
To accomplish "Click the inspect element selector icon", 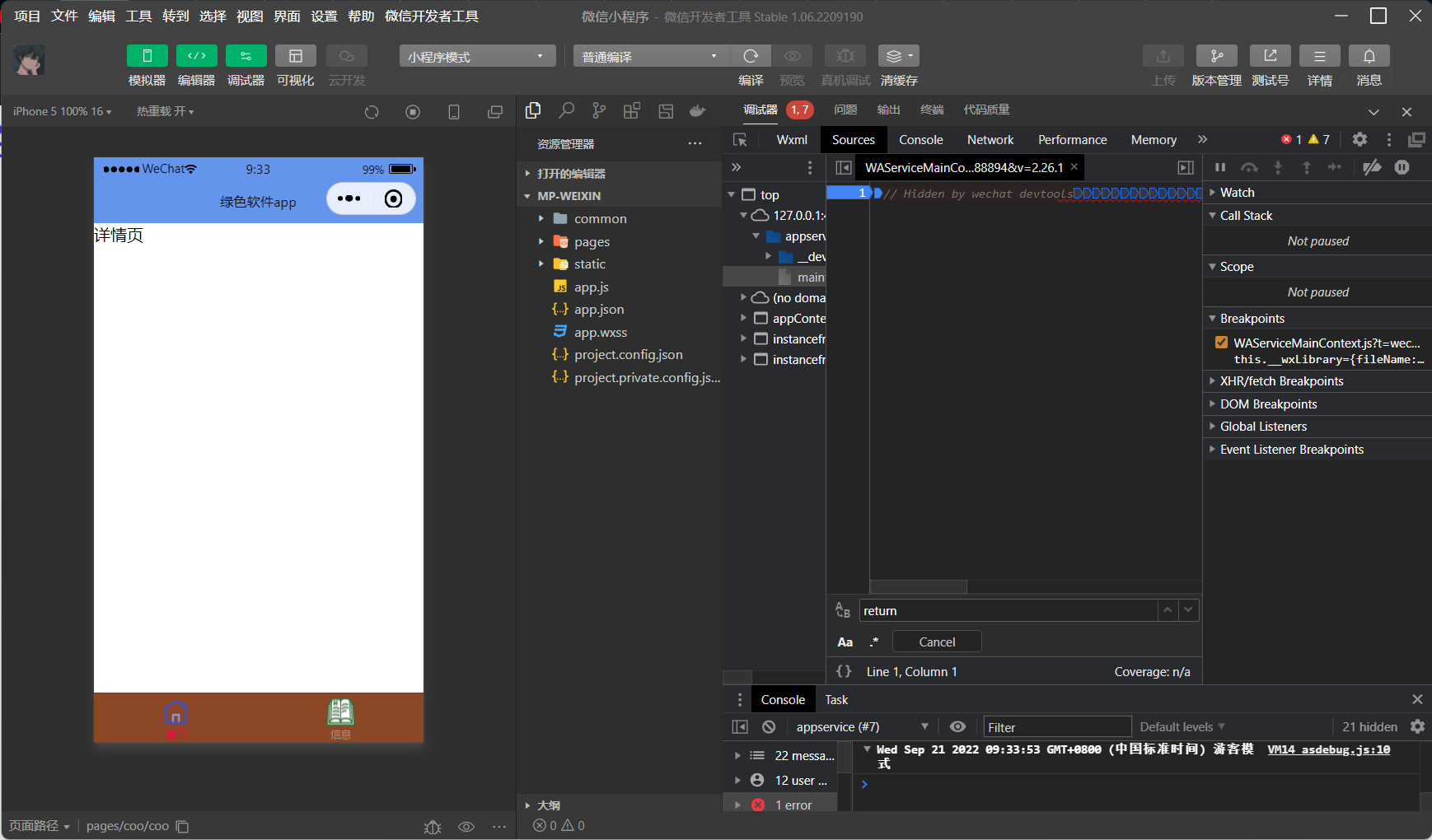I will point(740,140).
